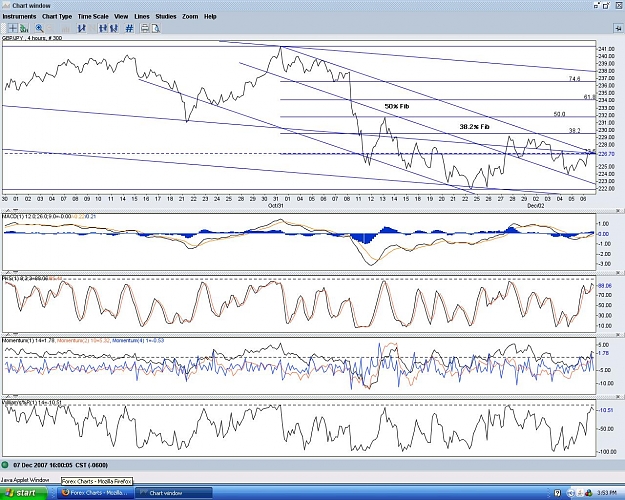The image size is (625, 500).
Task: Click the green connection status indicator
Action: pos(5,465)
